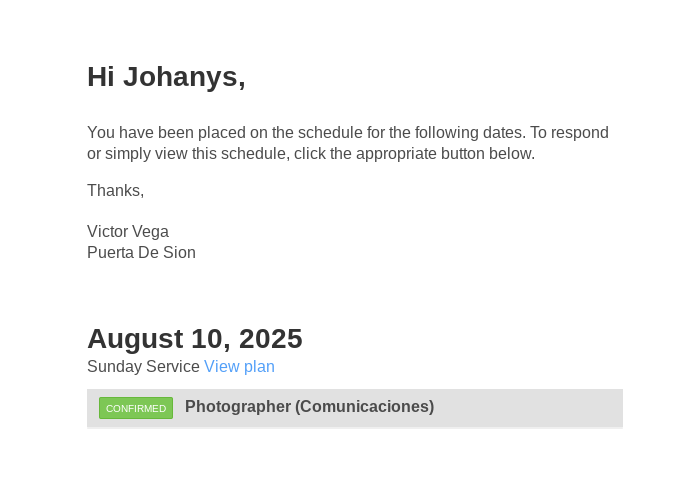The height and width of the screenshot is (488, 685).
Task: Click the Thanks, closing line
Action: coord(116,190)
